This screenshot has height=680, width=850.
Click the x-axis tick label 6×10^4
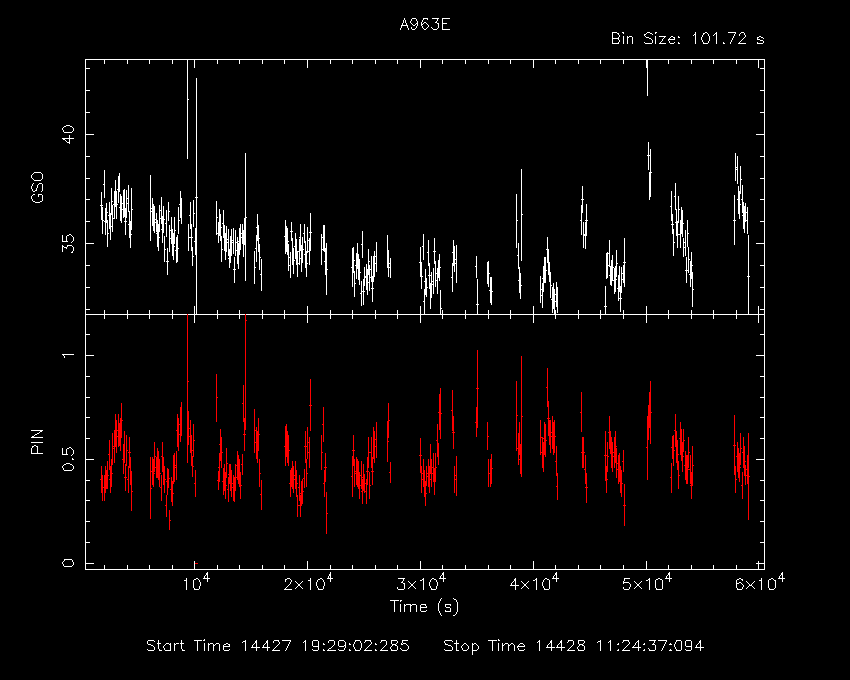point(759,583)
